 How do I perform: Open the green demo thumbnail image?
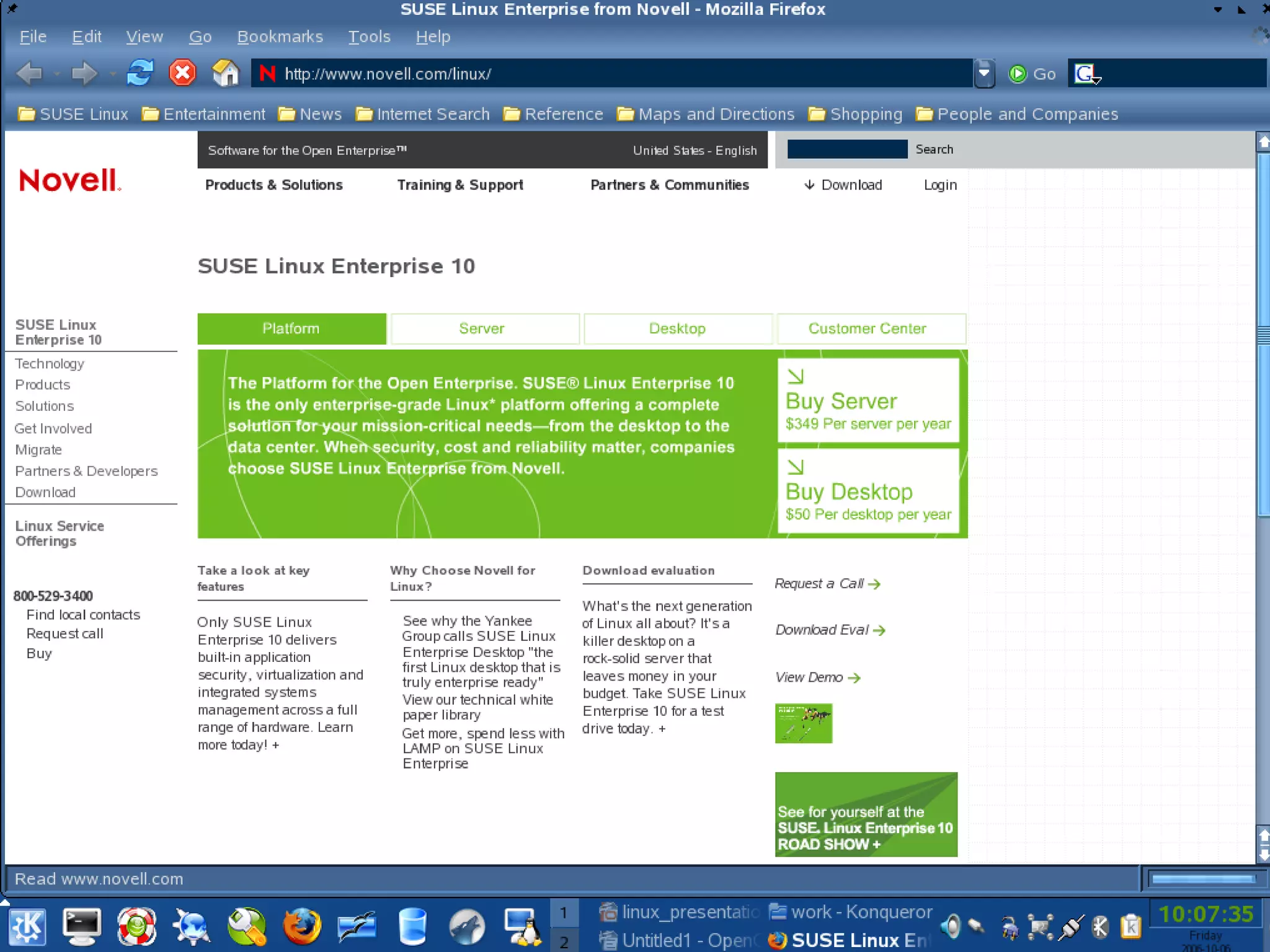click(803, 723)
